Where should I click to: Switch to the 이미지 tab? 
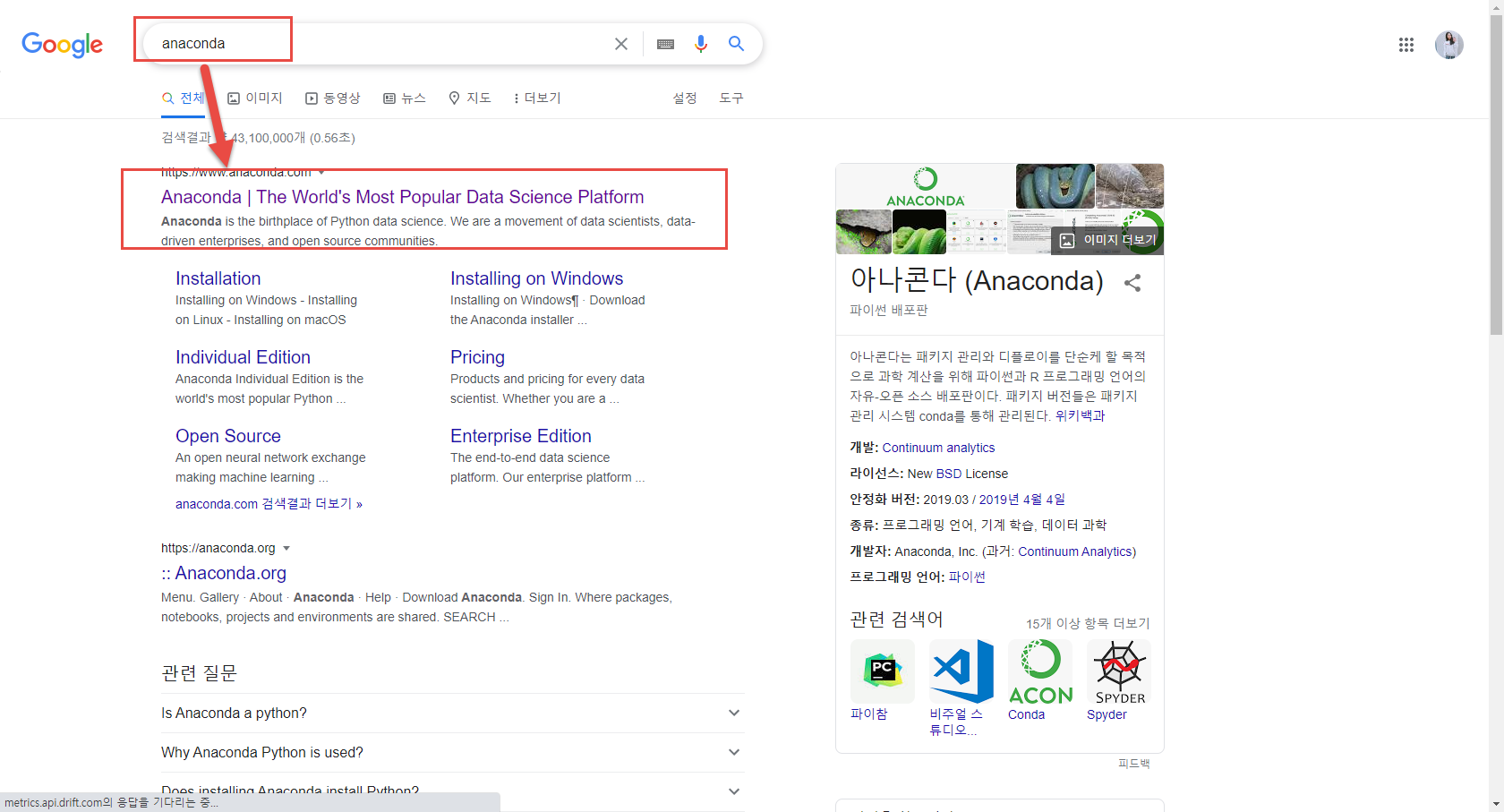pyautogui.click(x=255, y=98)
